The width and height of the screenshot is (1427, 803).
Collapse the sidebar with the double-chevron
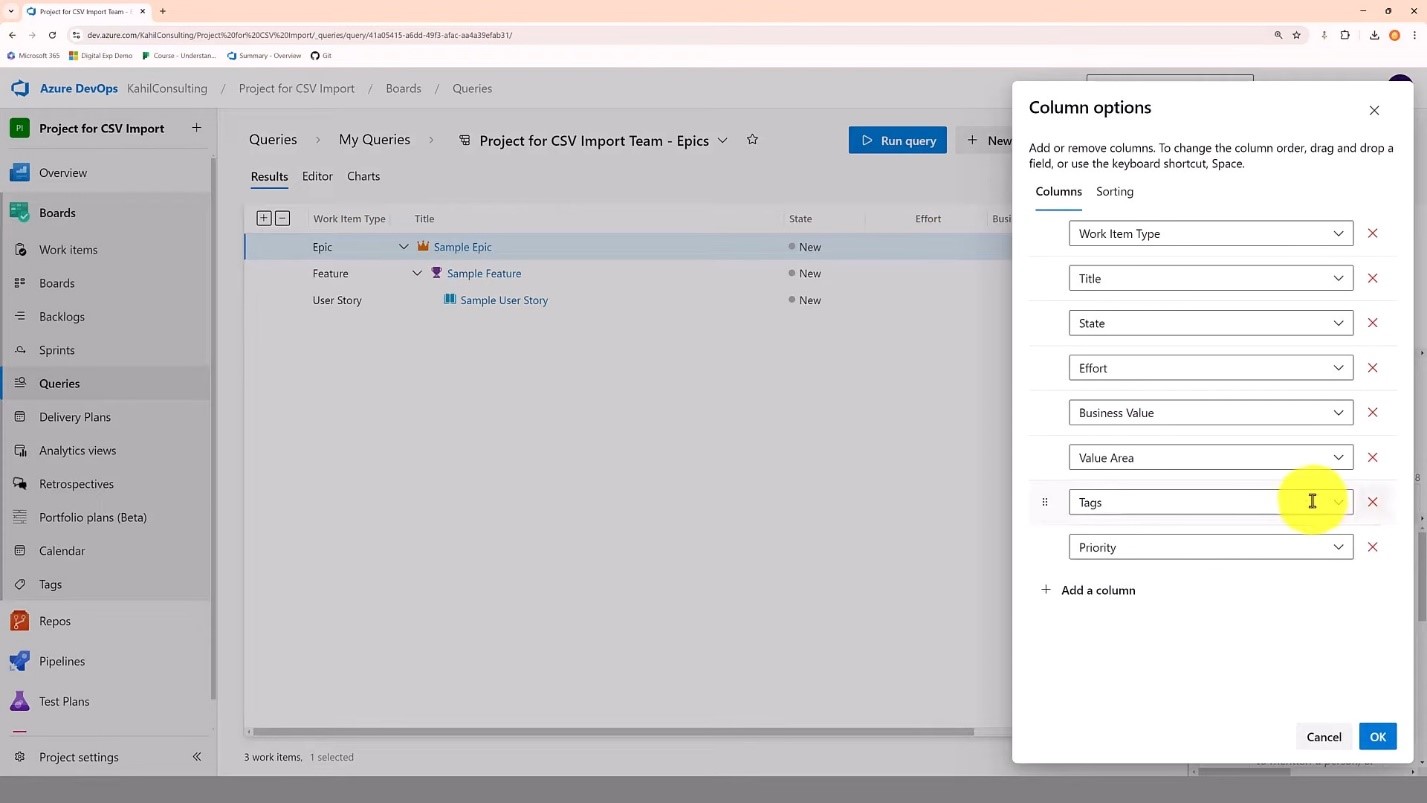click(197, 757)
